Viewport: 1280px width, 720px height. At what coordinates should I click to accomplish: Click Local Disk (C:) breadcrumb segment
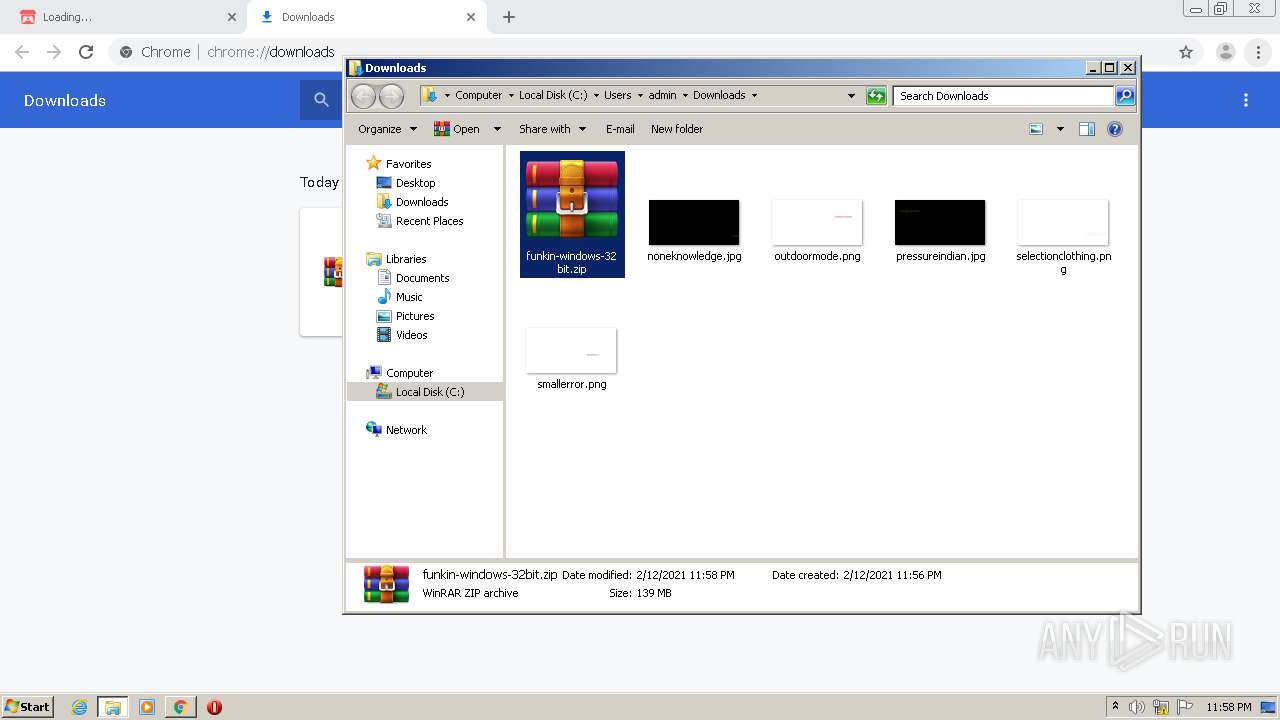pyautogui.click(x=553, y=96)
